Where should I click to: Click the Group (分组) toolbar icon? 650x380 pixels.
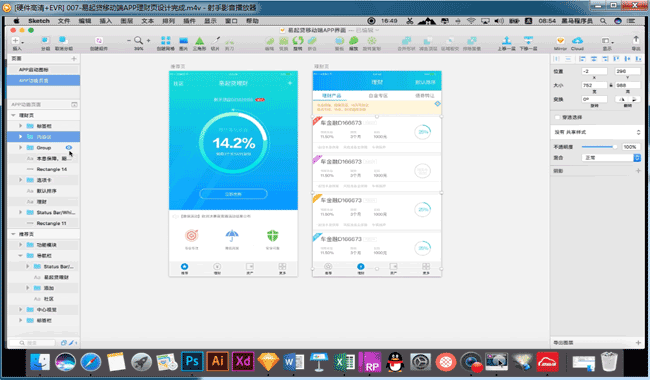point(45,40)
